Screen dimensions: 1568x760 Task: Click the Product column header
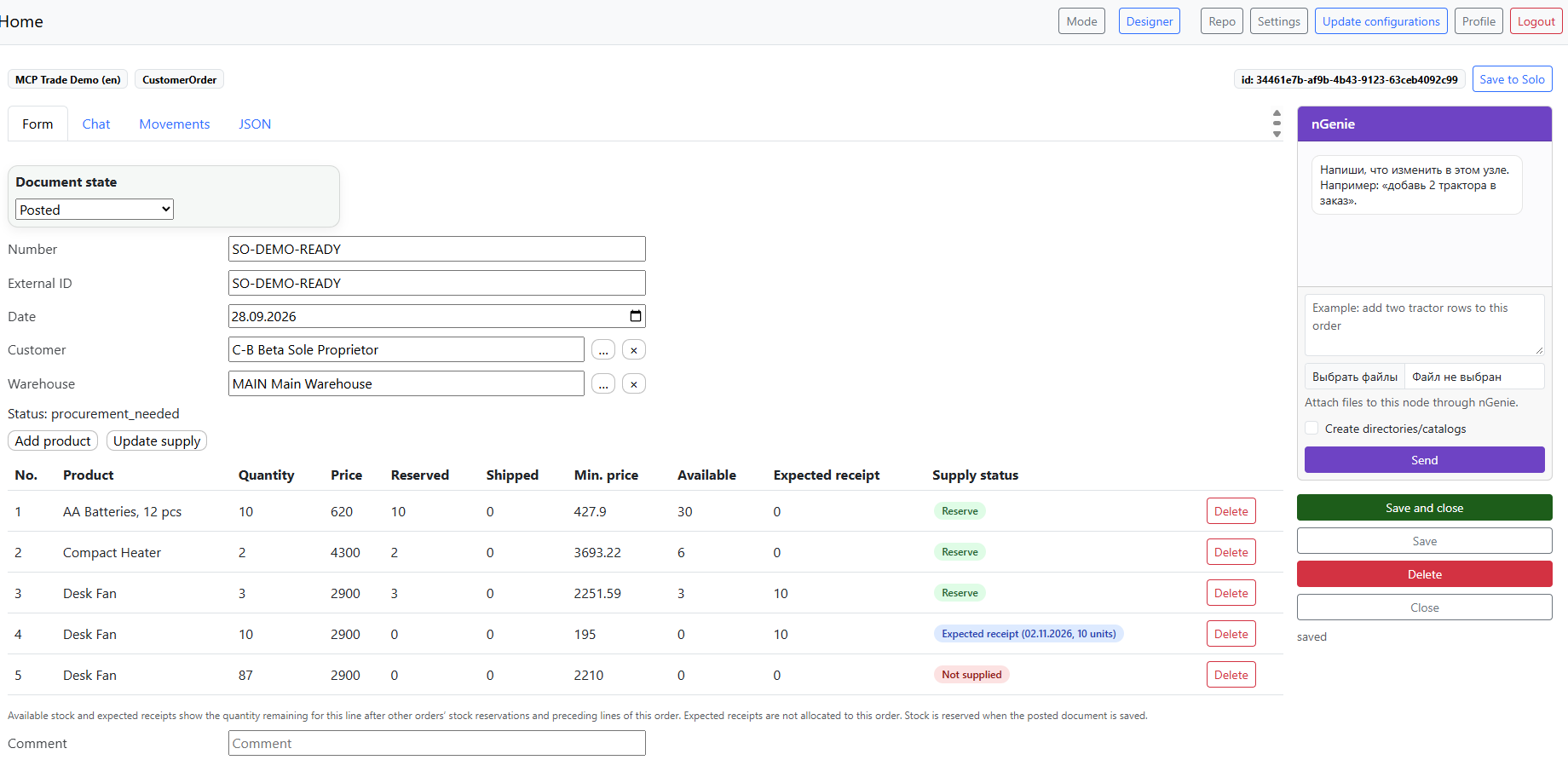pos(89,475)
